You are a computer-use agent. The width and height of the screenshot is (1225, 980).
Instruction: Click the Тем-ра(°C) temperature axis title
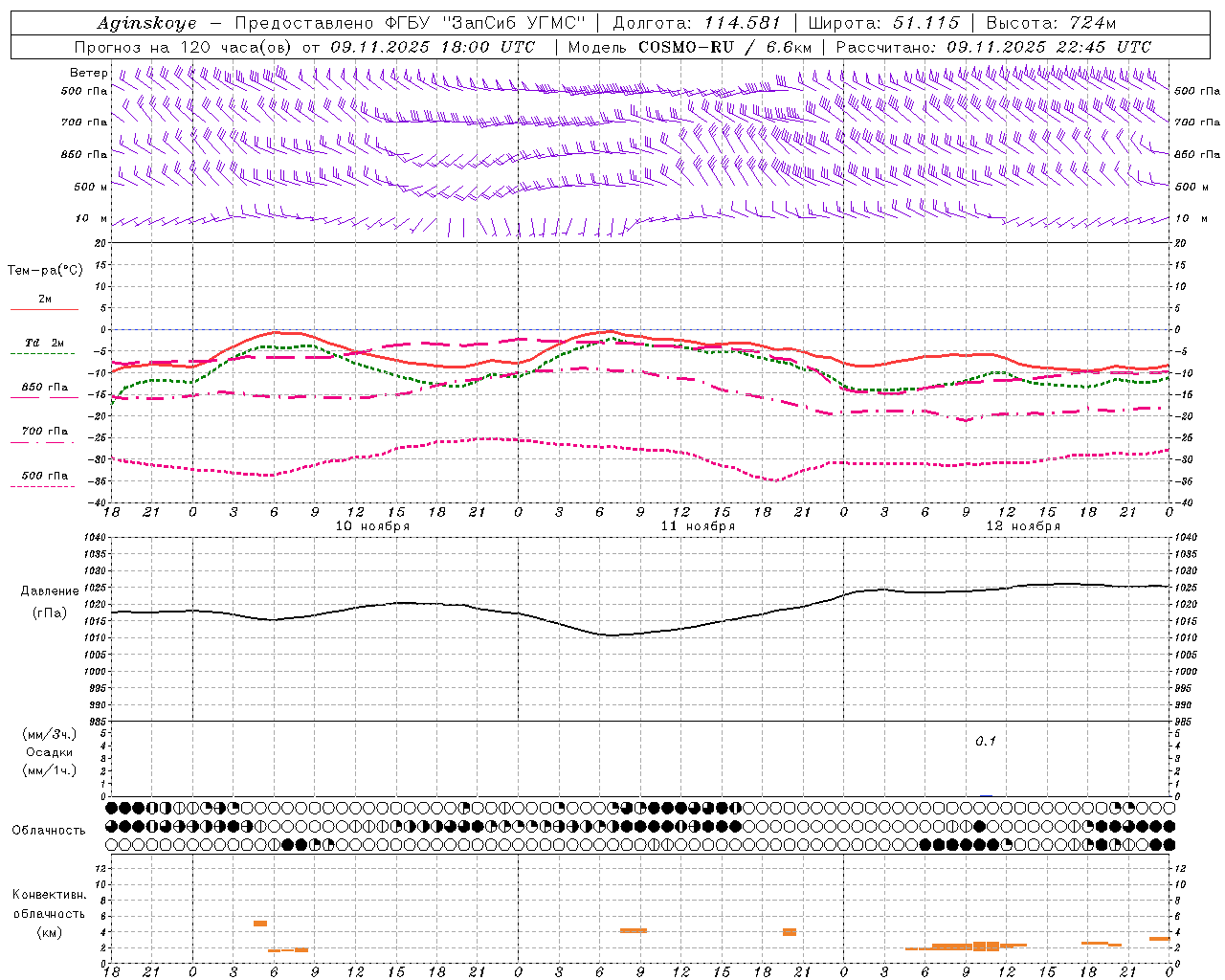45,271
